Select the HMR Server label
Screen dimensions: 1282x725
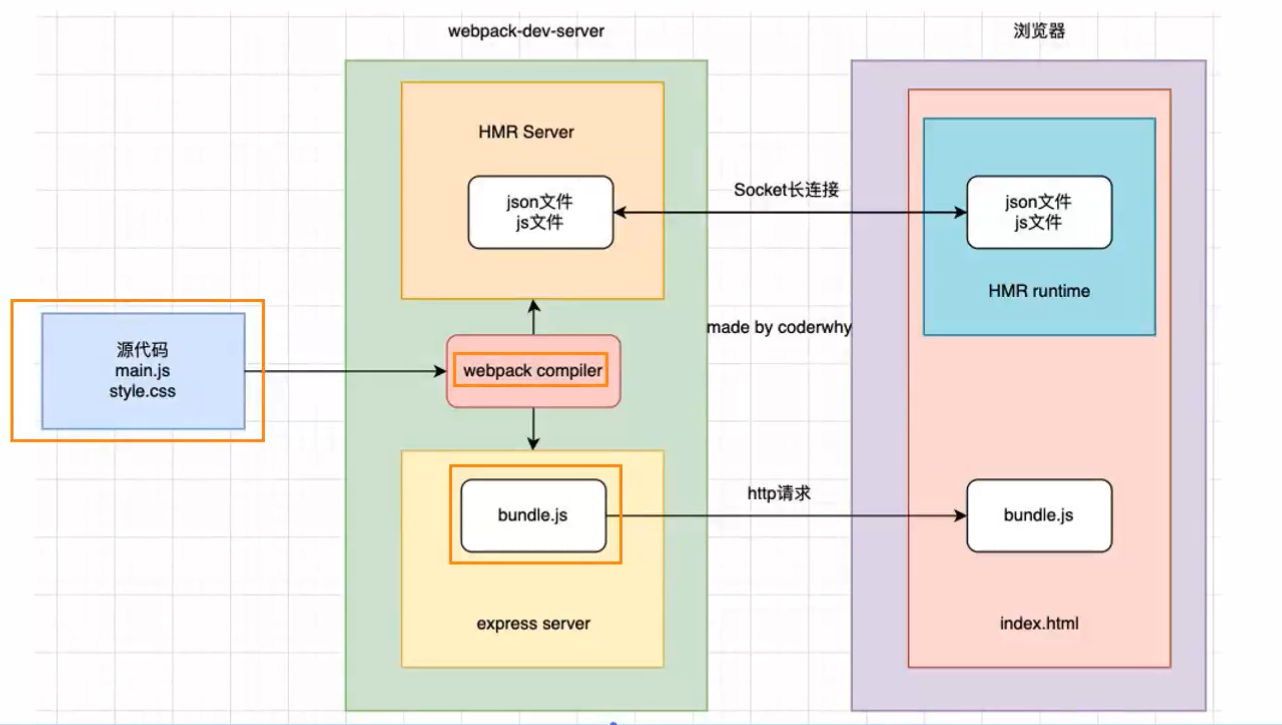[526, 132]
